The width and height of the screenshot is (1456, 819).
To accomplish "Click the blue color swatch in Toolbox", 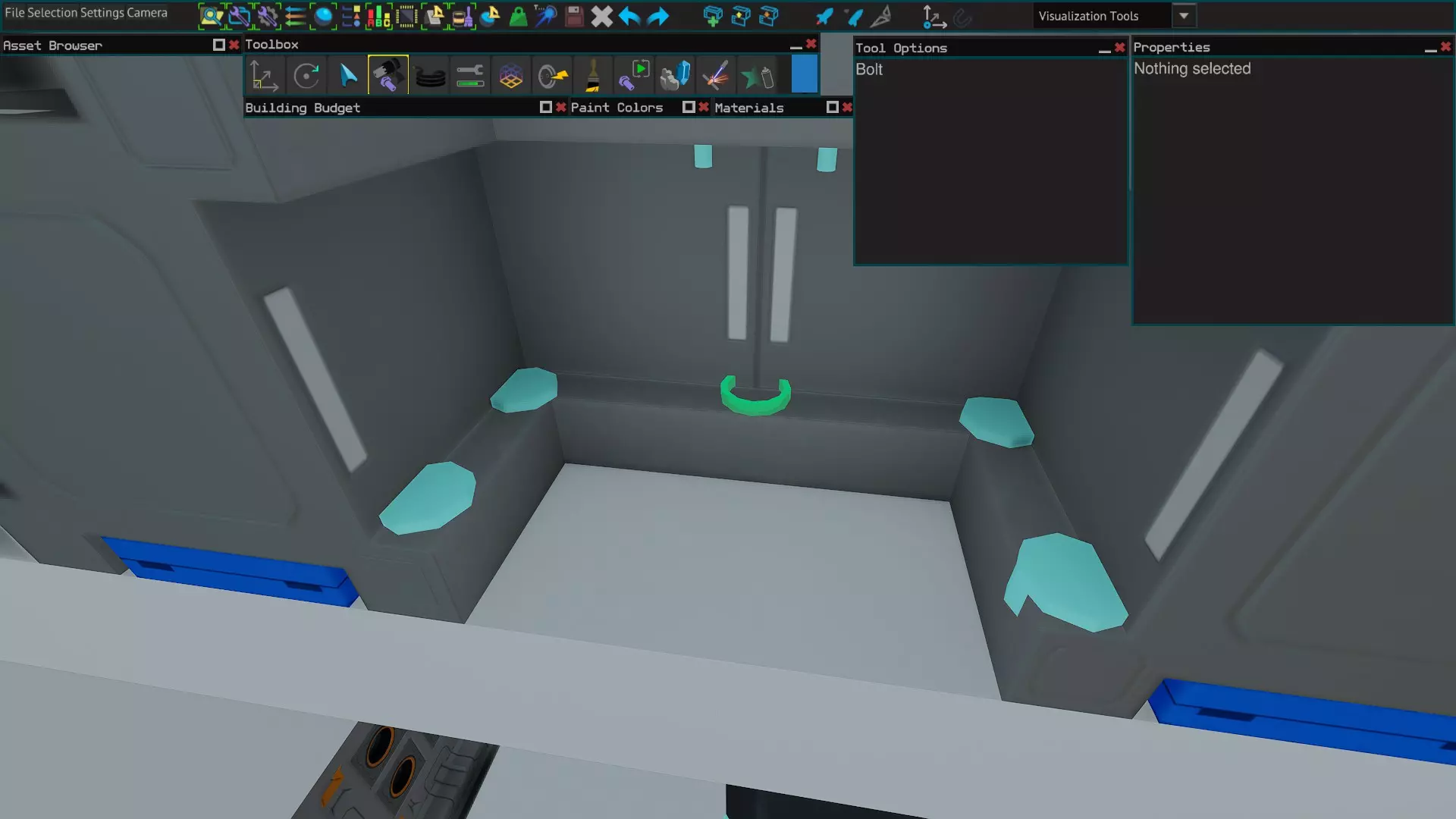I will (x=804, y=76).
